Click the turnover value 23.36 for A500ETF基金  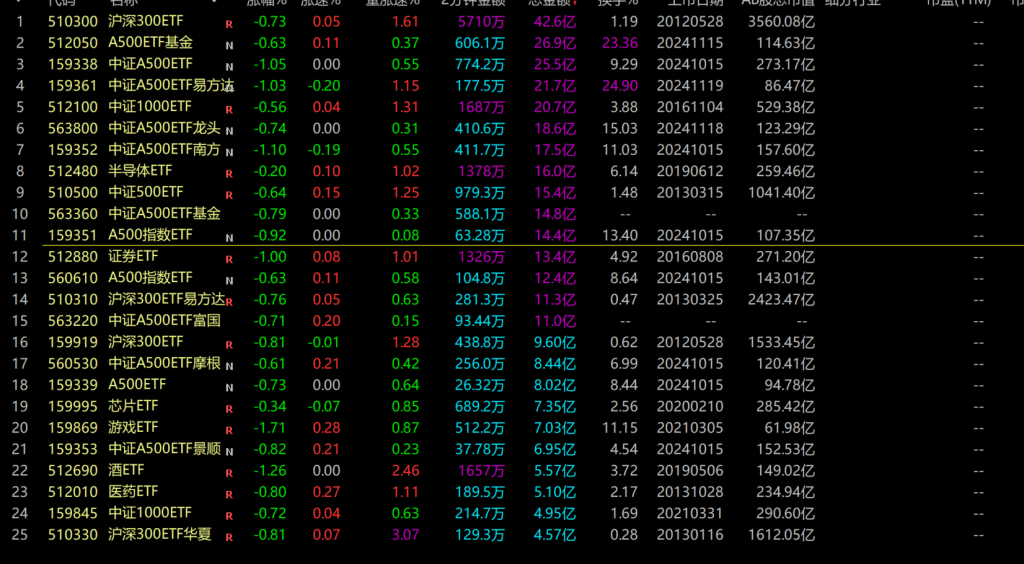(619, 43)
